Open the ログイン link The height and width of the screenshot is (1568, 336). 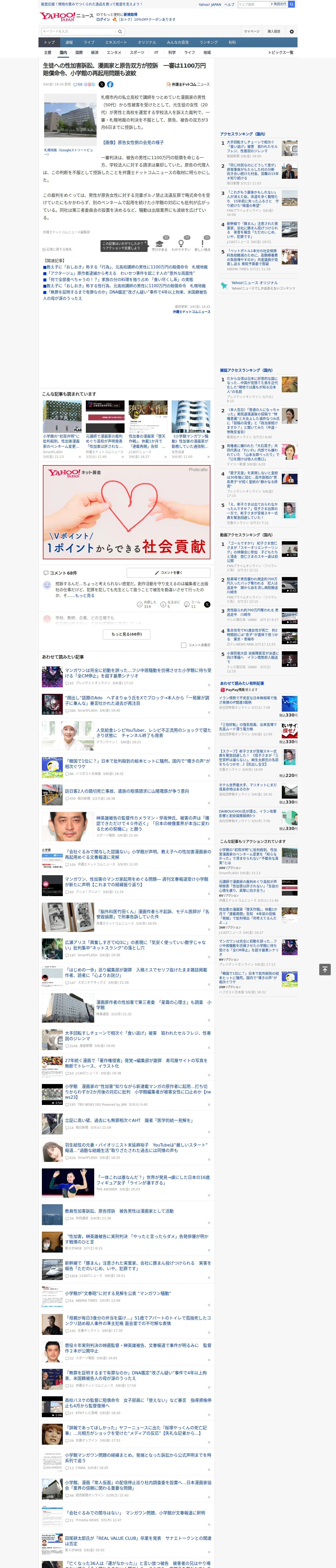pos(103,20)
